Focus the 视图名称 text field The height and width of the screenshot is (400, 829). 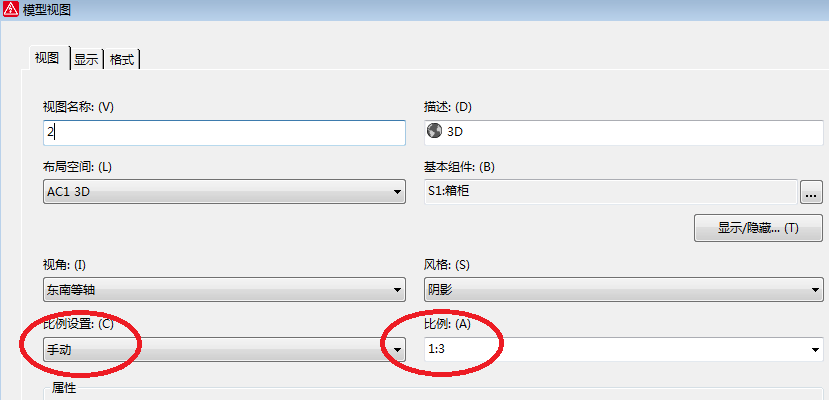[224, 132]
